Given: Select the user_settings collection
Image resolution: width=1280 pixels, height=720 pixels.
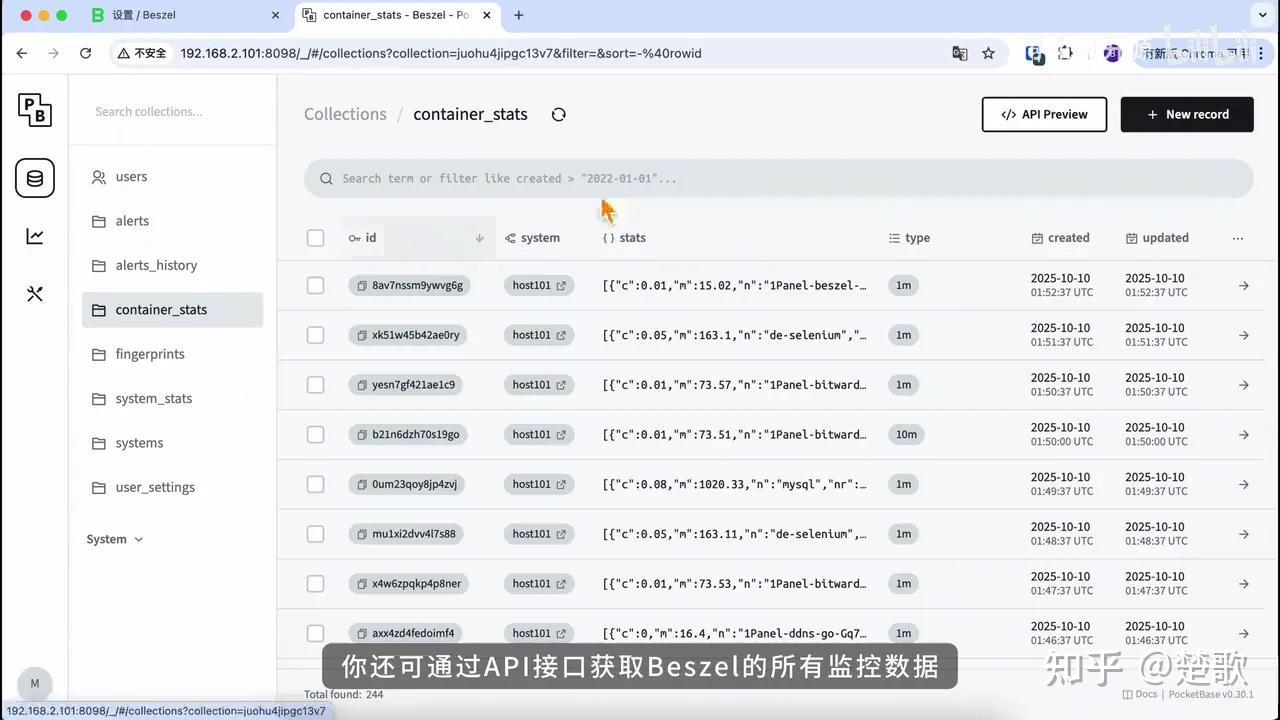Looking at the screenshot, I should [172, 488].
